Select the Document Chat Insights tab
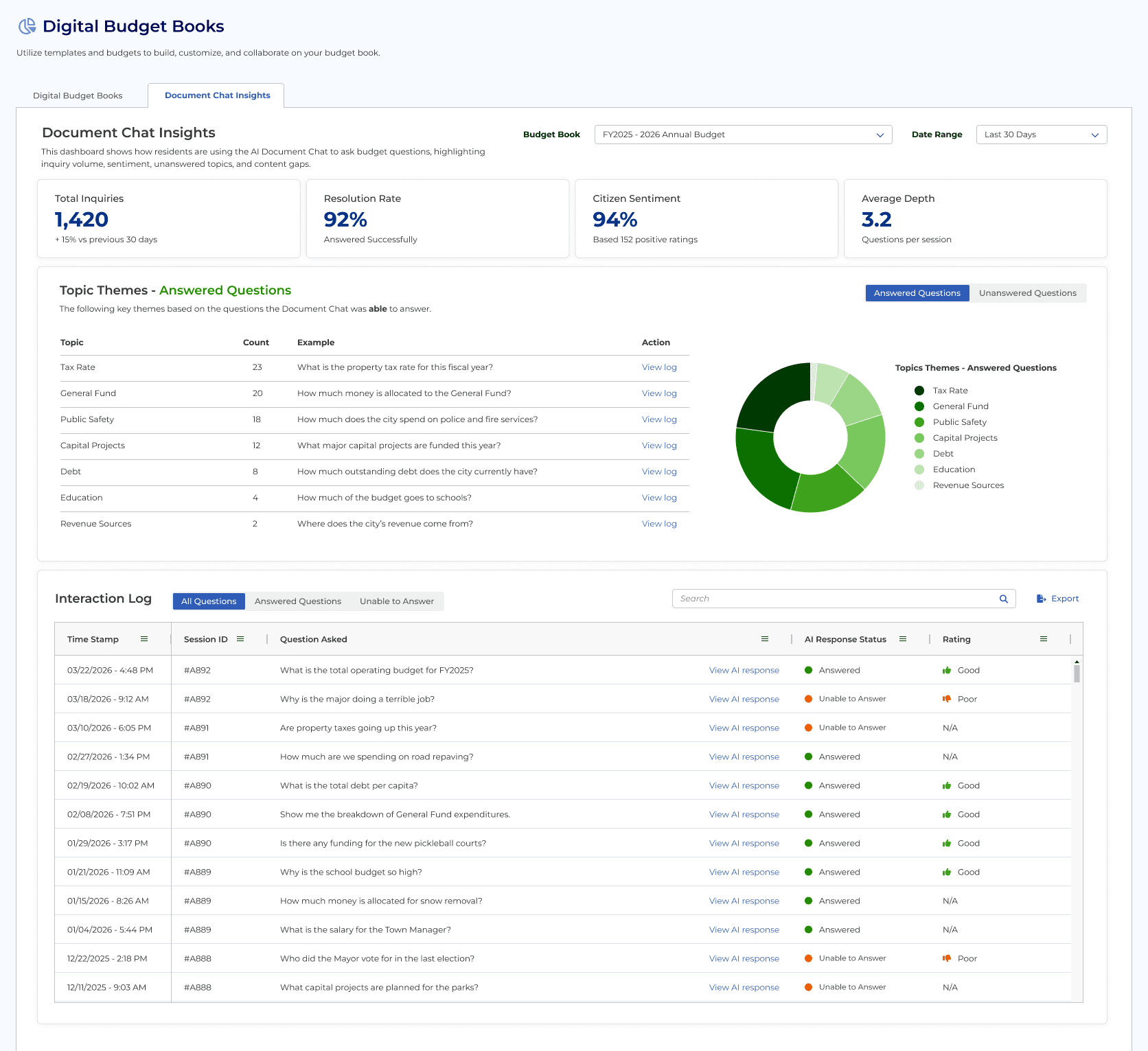 tap(217, 95)
